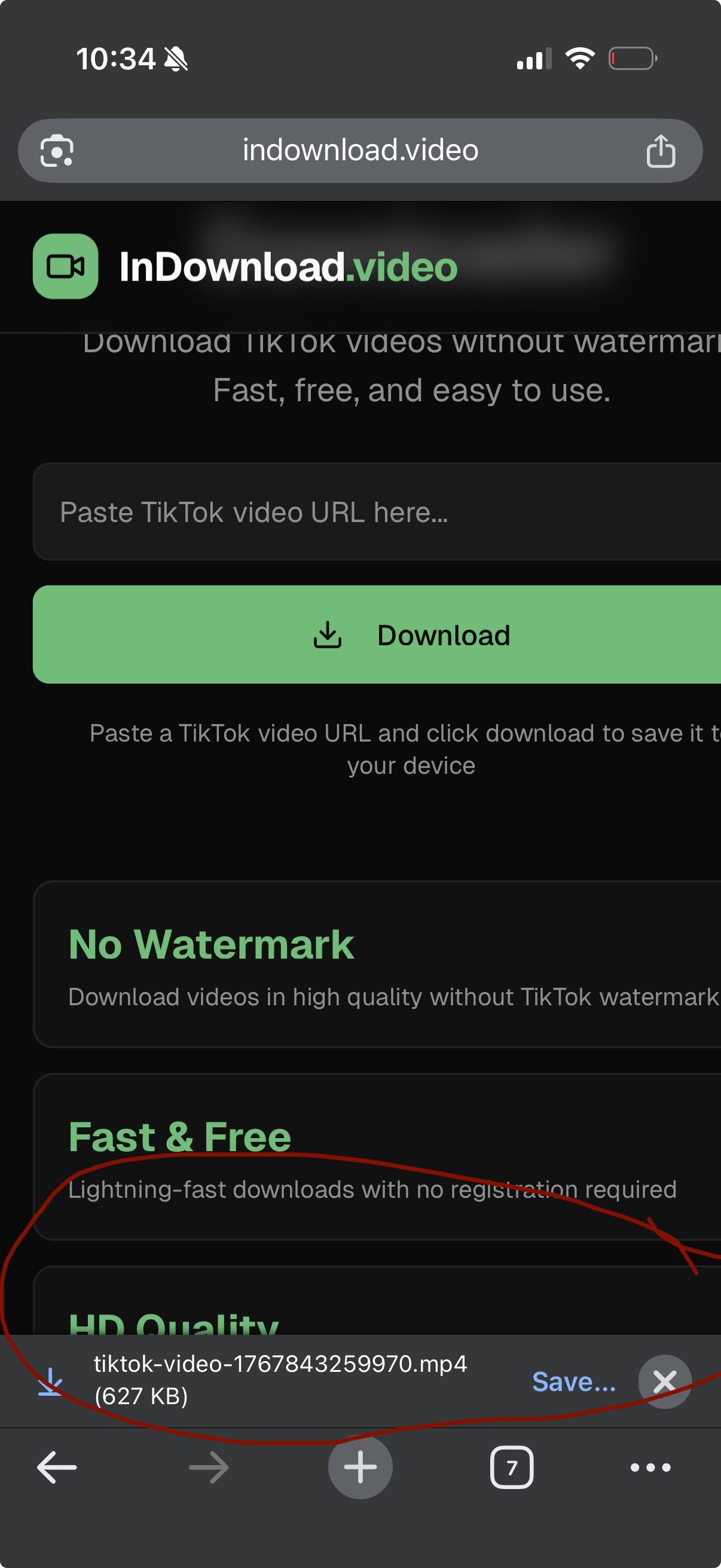Tap the indownload.video address bar

360,150
